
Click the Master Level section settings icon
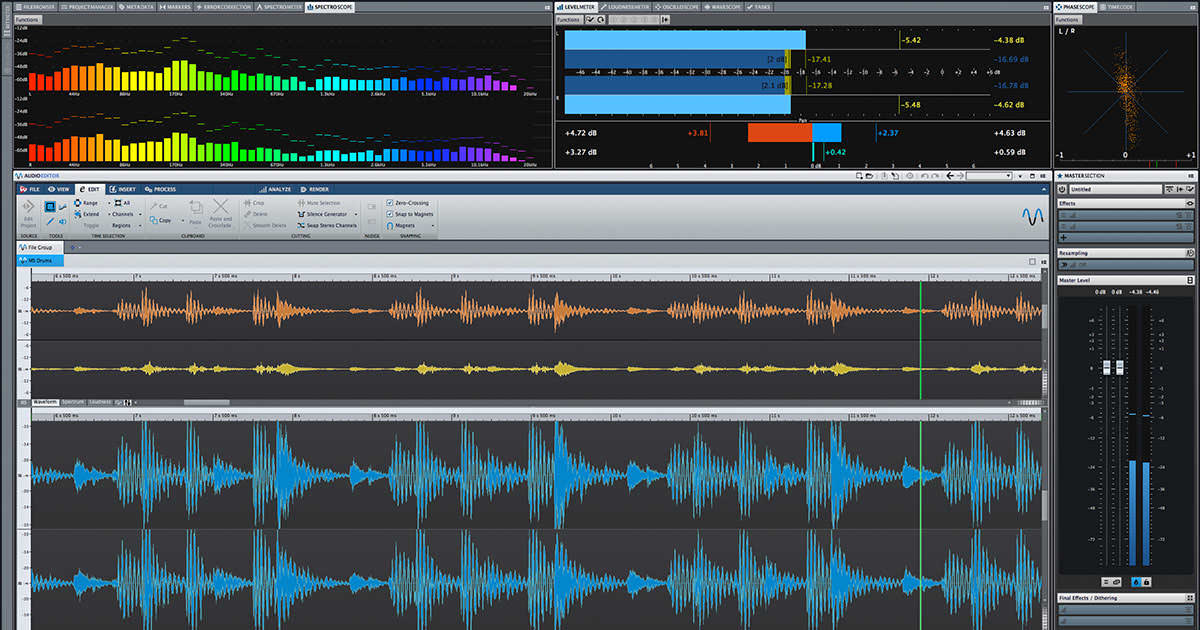pos(1190,279)
